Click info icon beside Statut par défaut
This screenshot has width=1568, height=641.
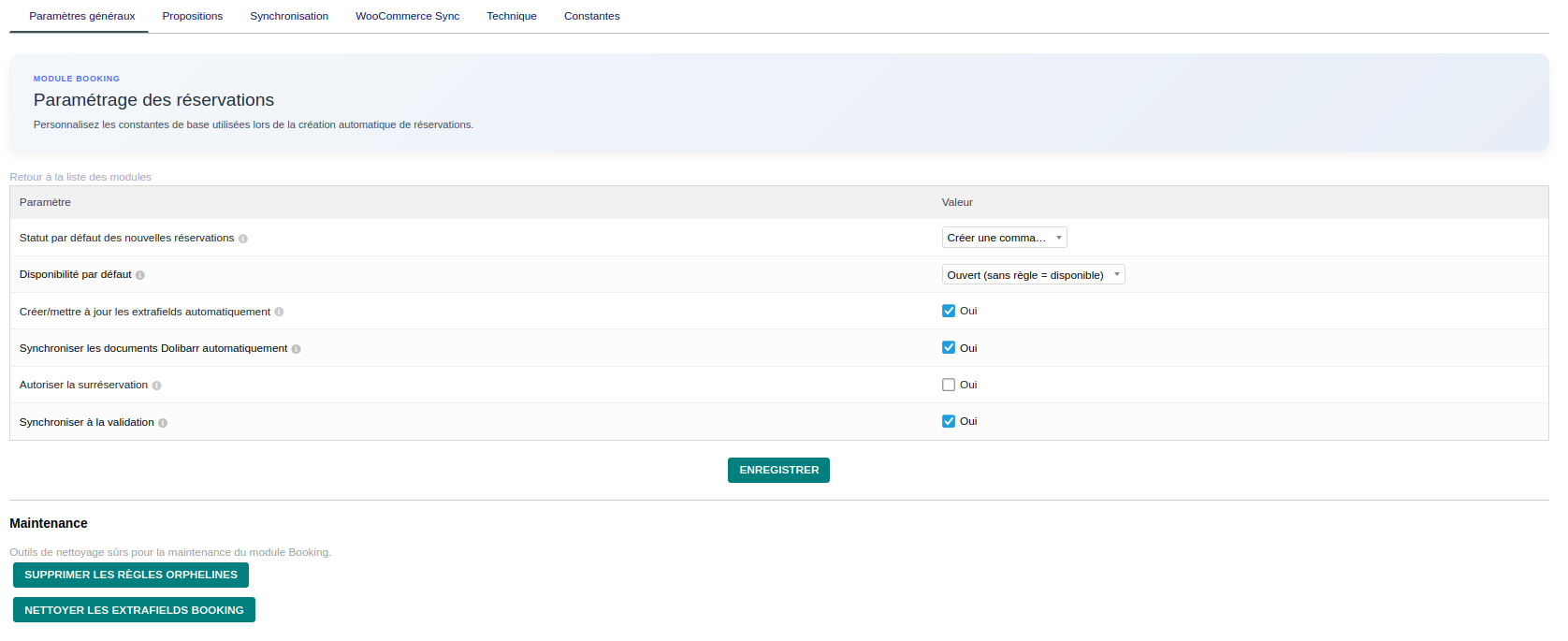pos(243,239)
